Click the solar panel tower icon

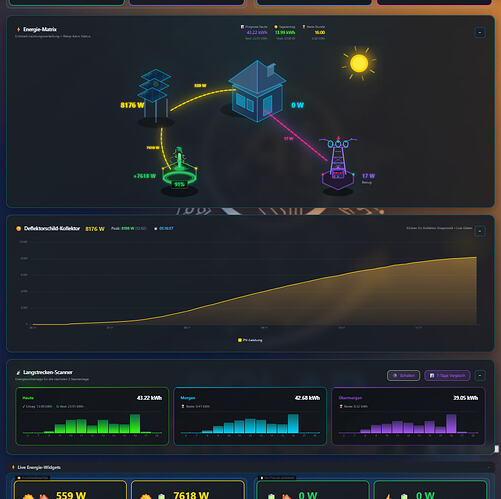[155, 96]
